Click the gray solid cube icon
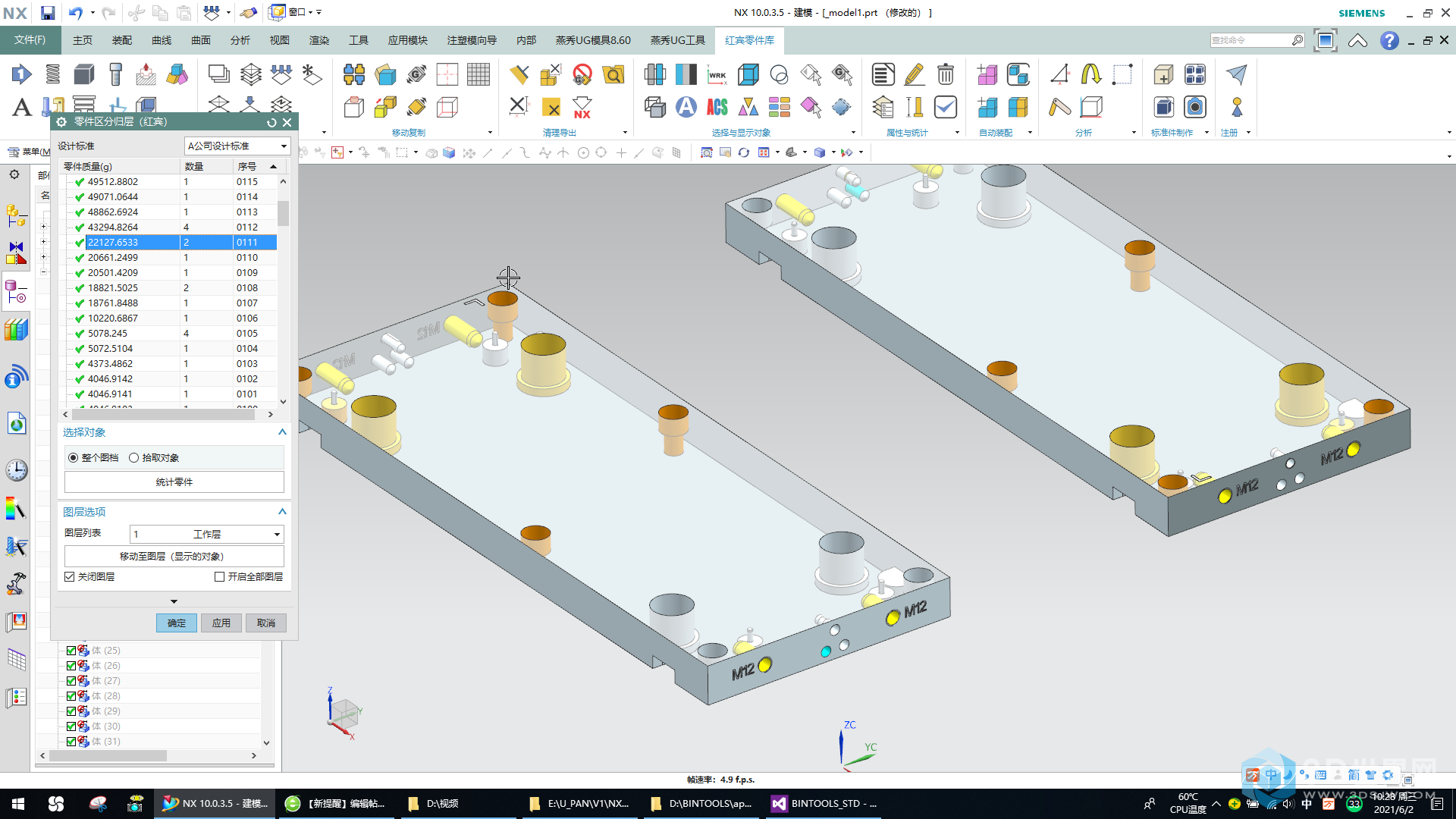1456x819 pixels. 84,74
